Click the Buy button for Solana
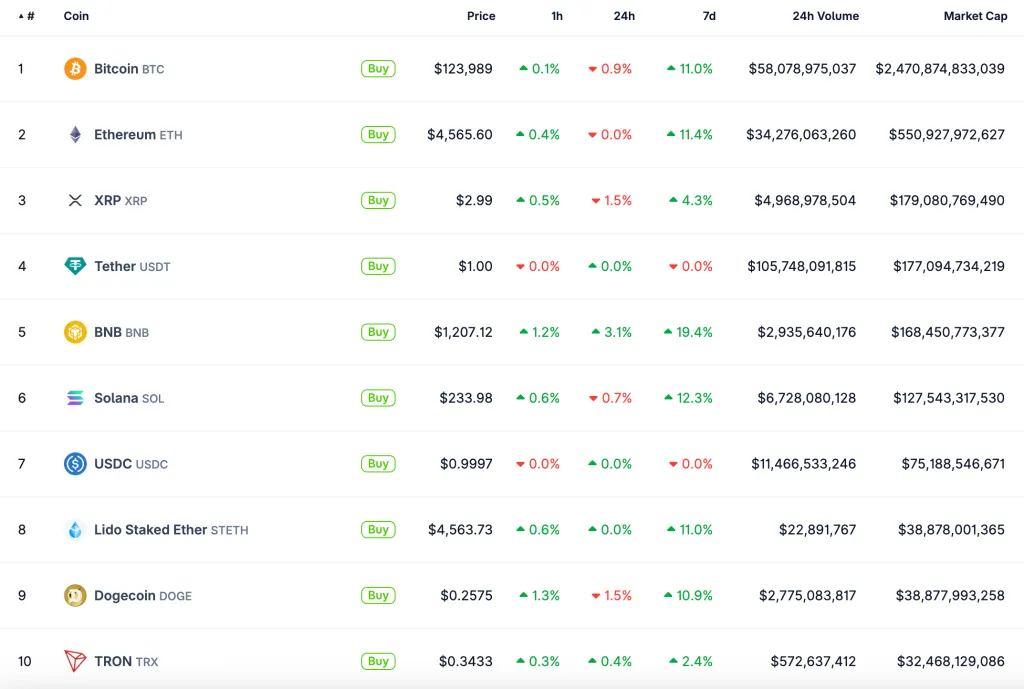 [378, 397]
